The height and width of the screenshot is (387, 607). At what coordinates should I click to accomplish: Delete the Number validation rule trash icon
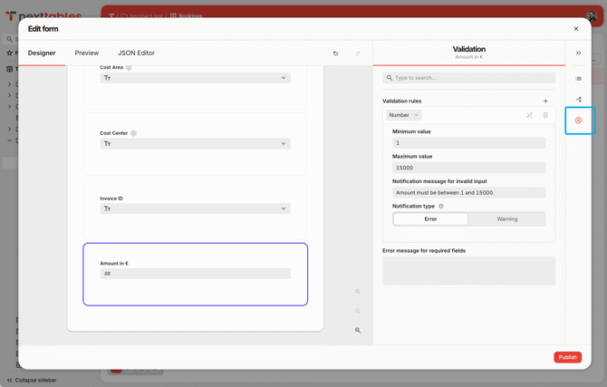[545, 115]
